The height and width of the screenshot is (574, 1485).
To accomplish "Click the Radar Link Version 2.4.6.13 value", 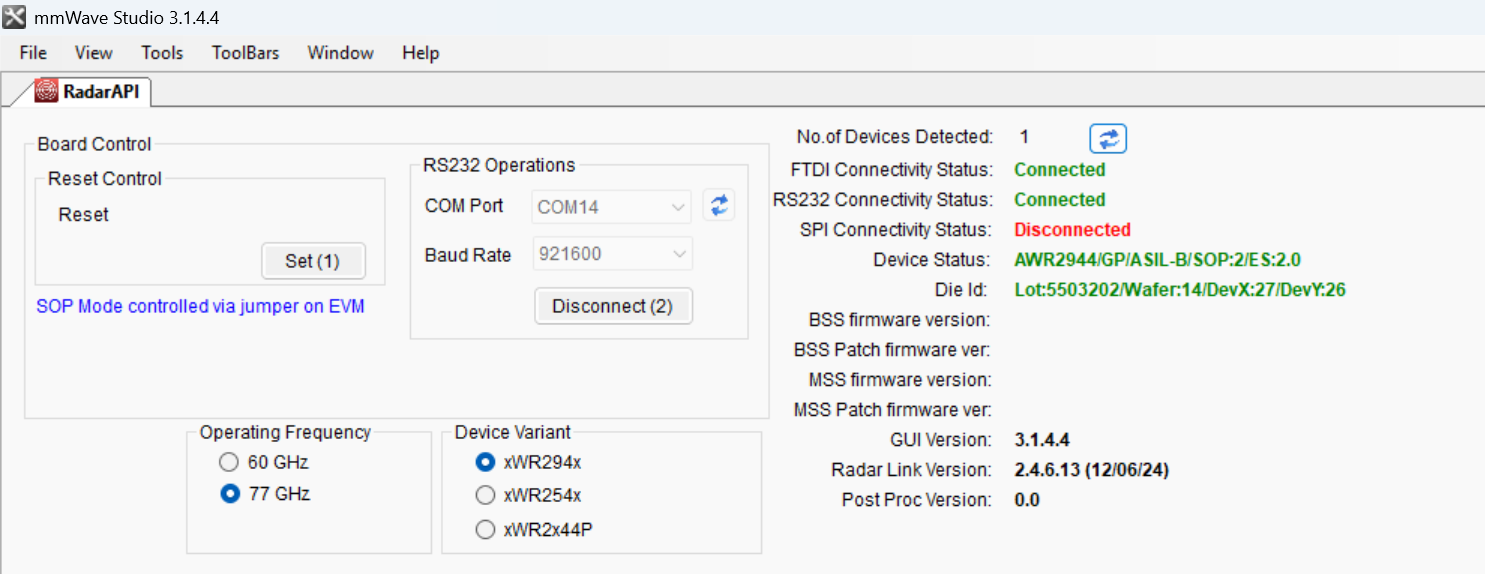I will click(x=1092, y=469).
